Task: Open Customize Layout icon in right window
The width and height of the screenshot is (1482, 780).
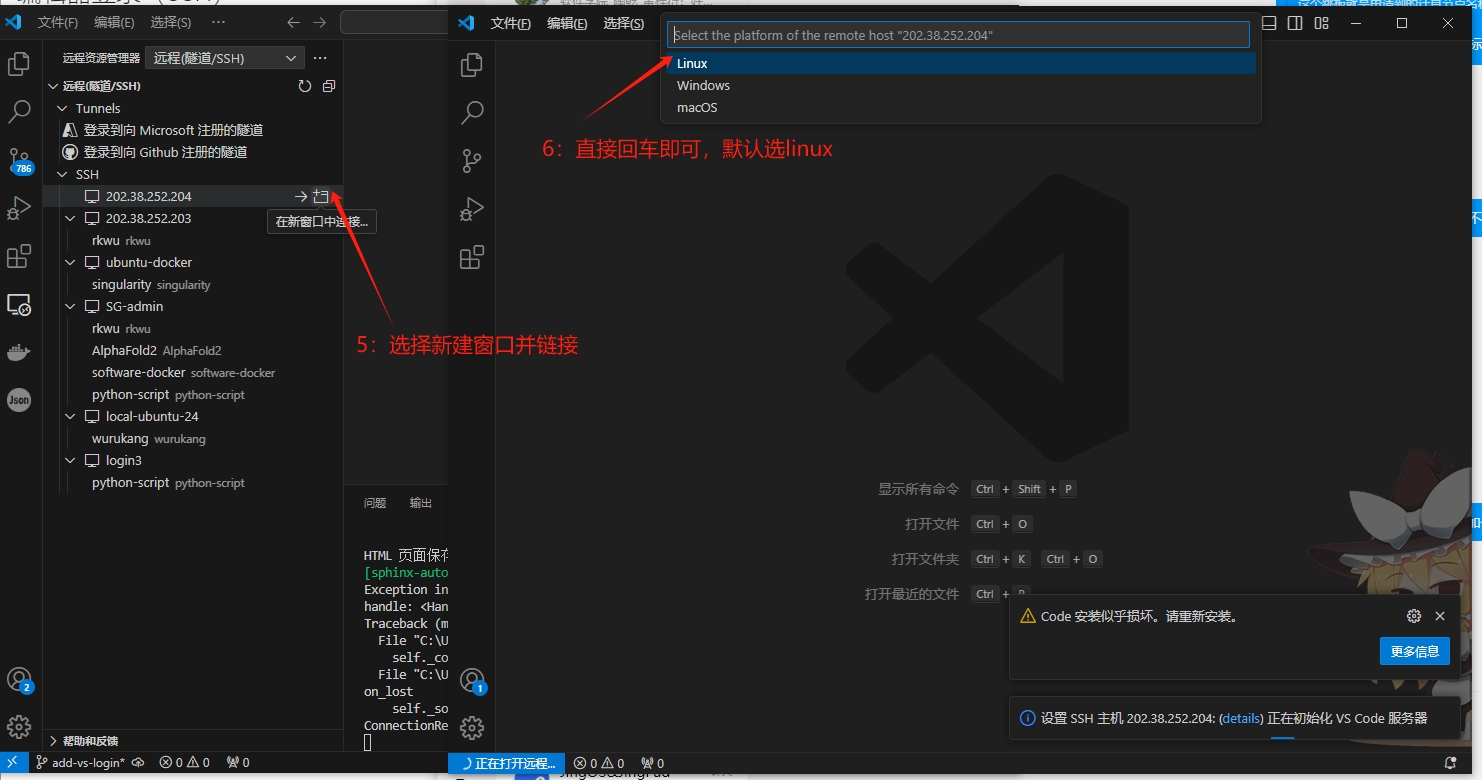Action: pos(1322,23)
